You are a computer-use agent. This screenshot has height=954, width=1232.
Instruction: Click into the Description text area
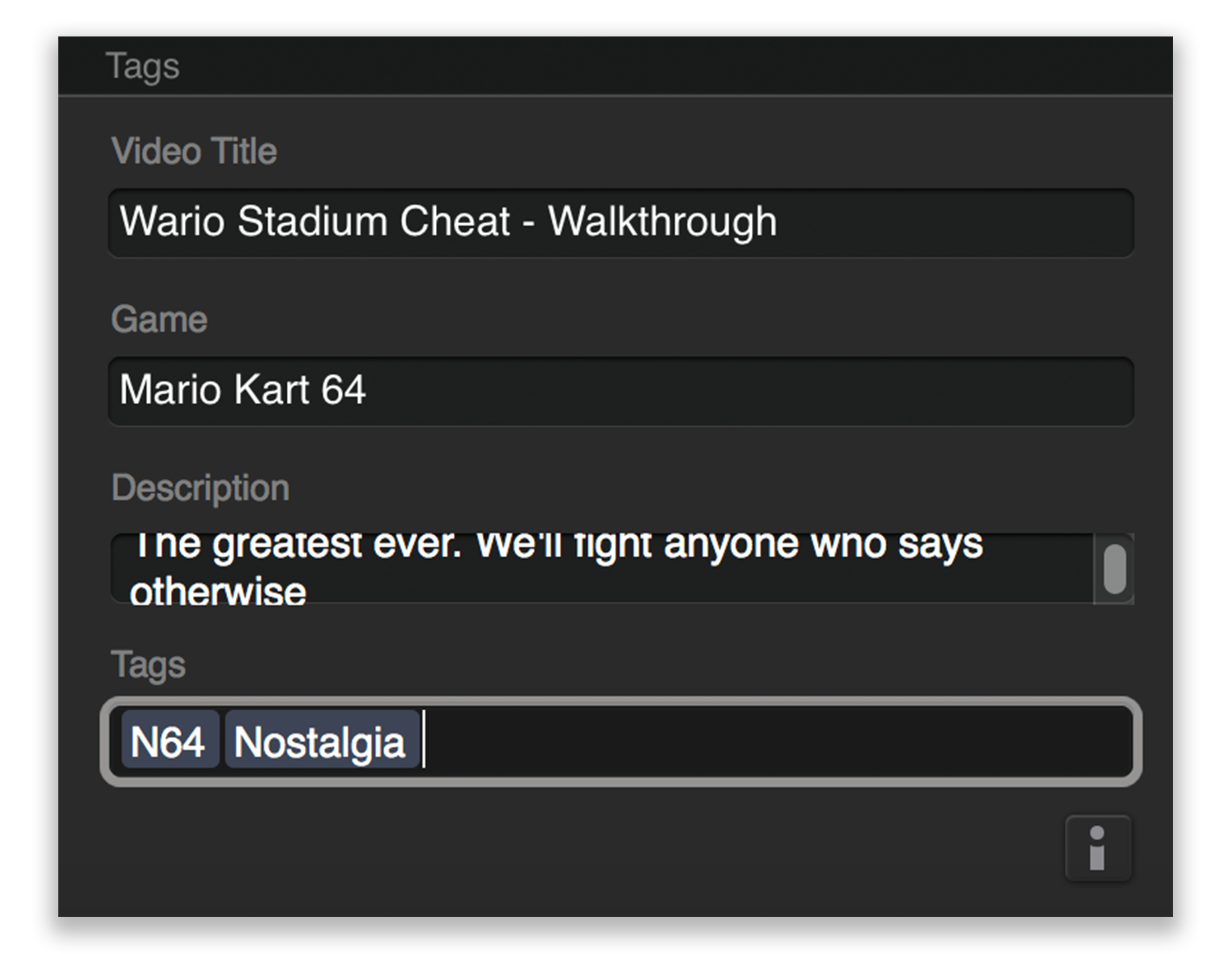pos(601,568)
